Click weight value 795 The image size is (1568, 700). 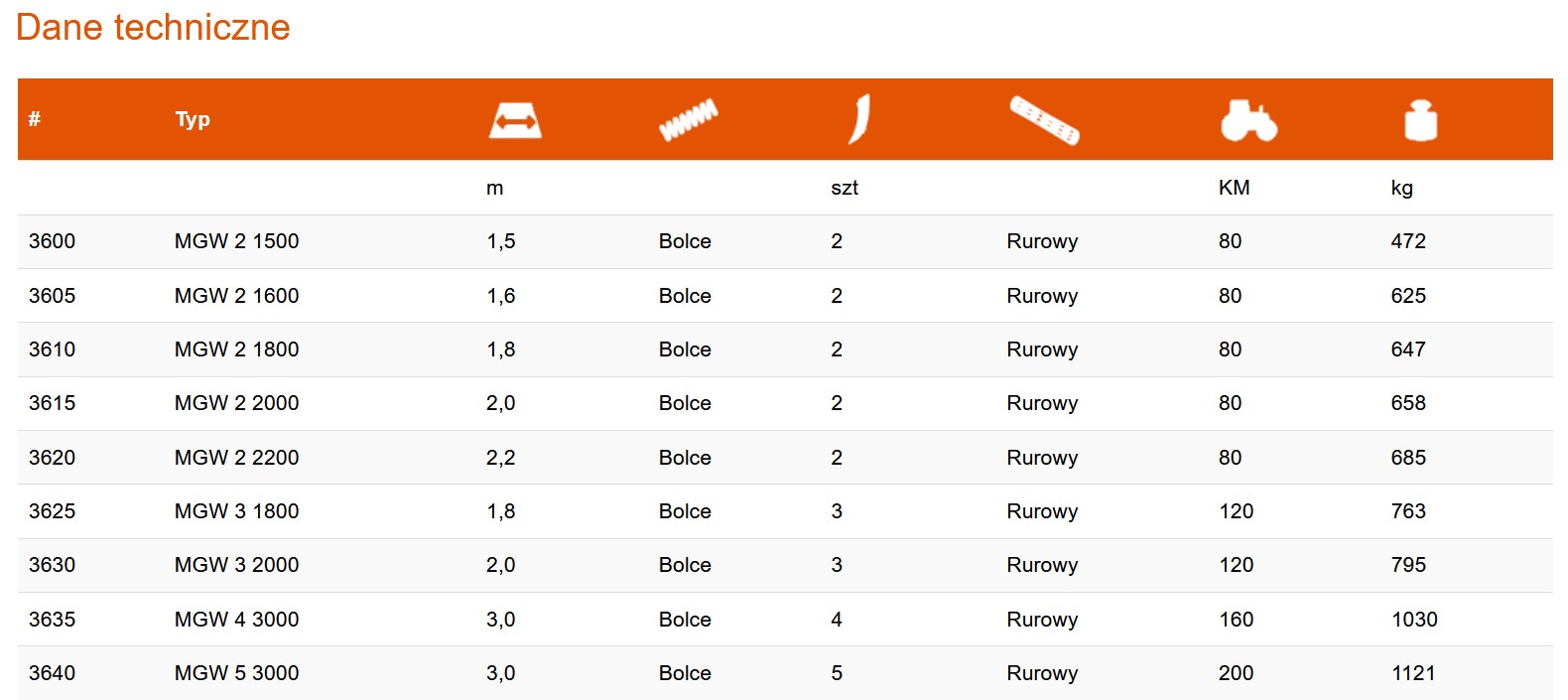(1408, 565)
